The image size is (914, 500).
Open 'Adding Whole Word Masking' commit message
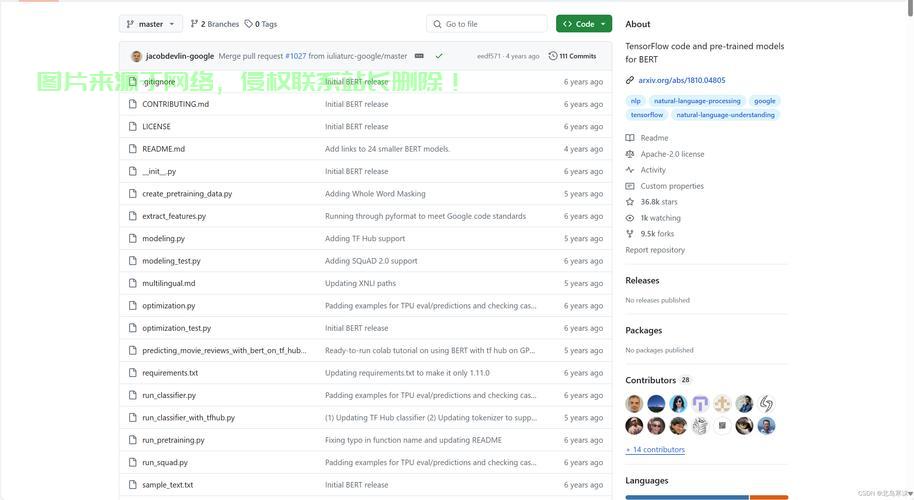tap(375, 193)
